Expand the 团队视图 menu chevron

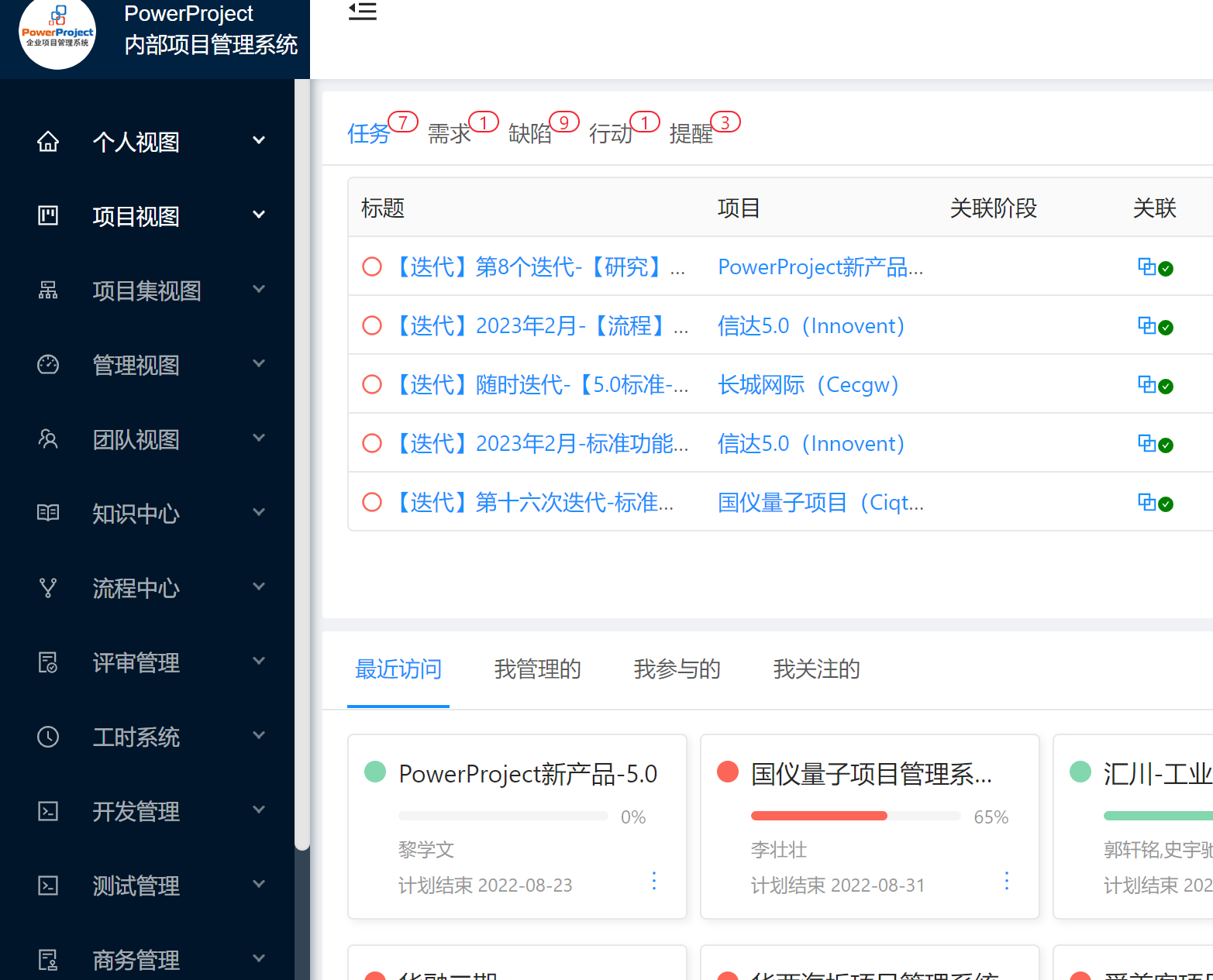259,438
